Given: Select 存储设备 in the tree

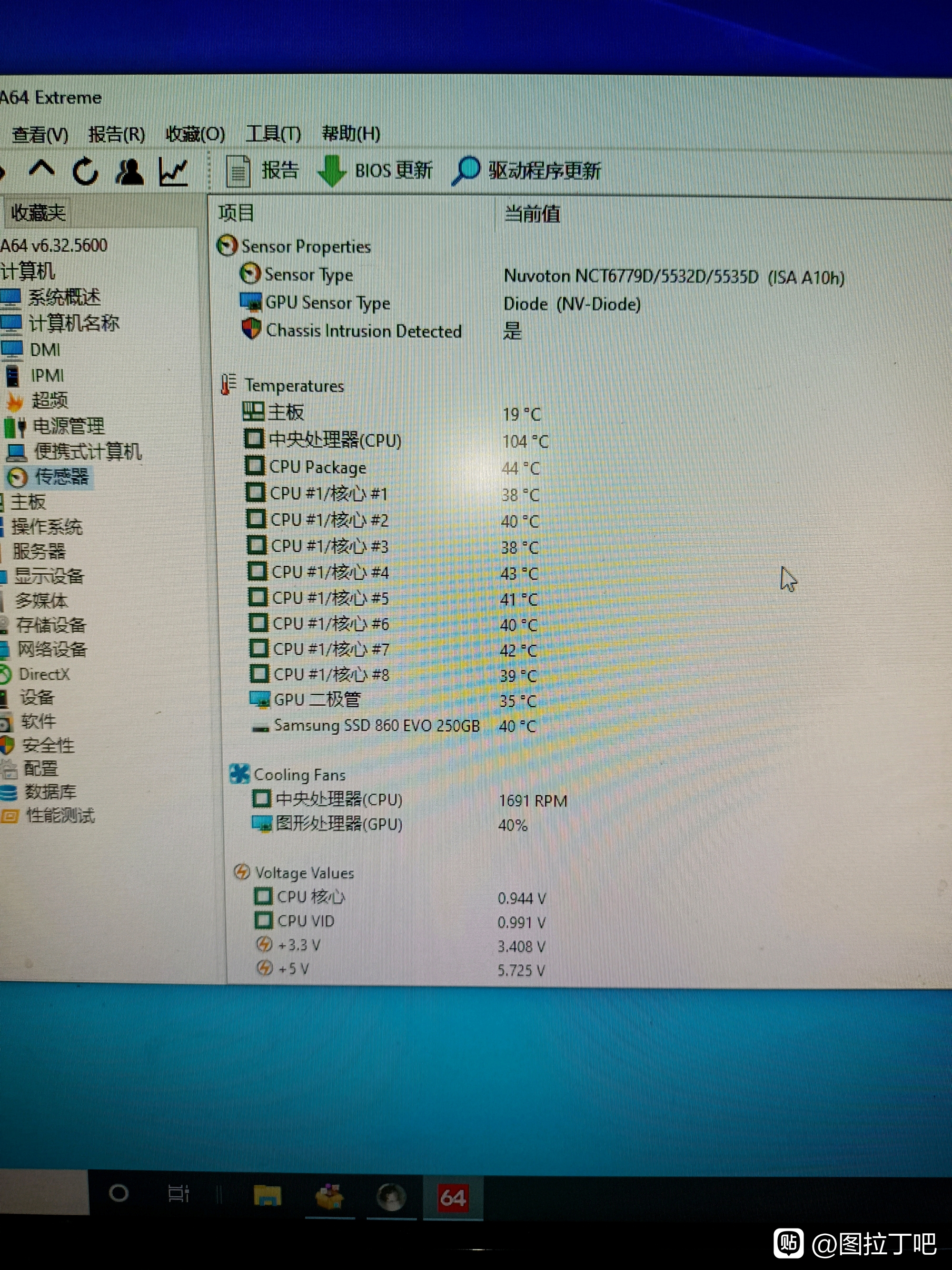Looking at the screenshot, I should point(45,625).
